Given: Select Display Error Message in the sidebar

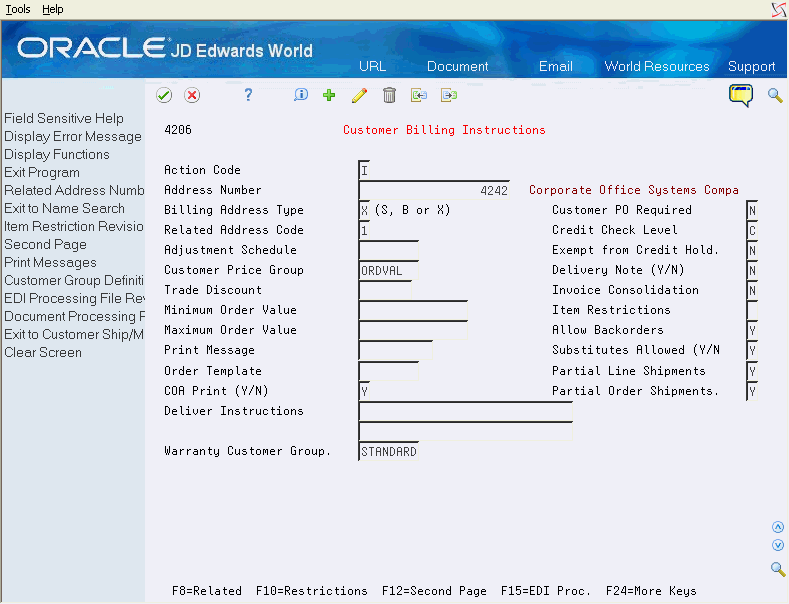Looking at the screenshot, I should 73,136.
